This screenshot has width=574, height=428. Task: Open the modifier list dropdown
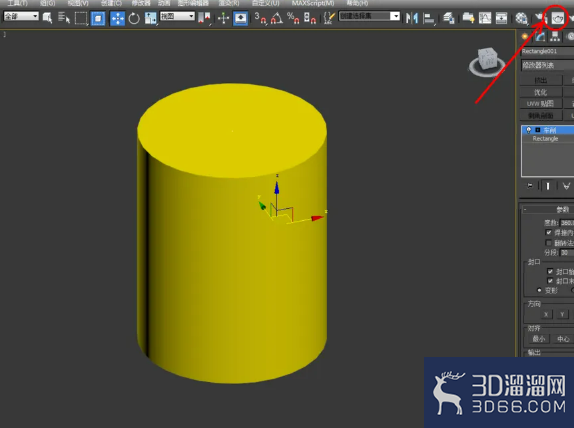(x=548, y=65)
